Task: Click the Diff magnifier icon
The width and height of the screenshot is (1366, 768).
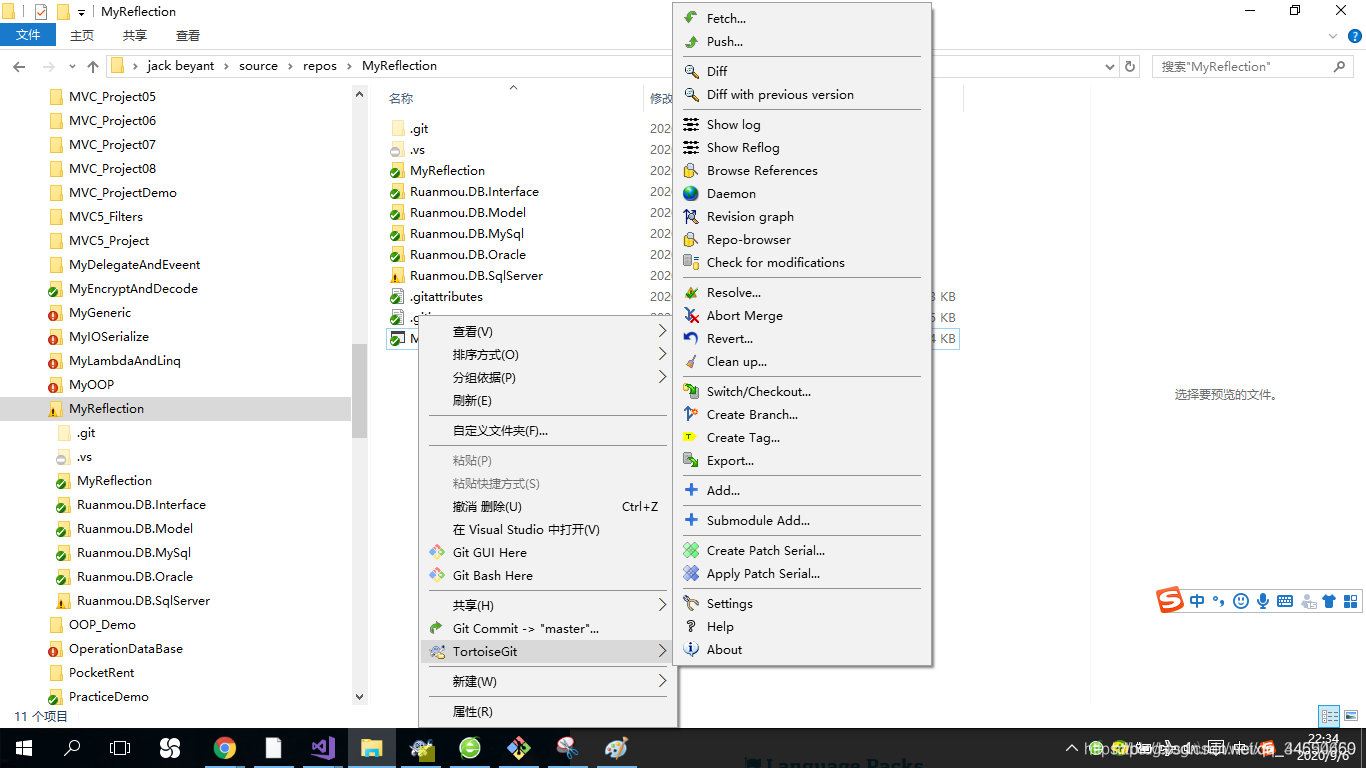Action: (x=691, y=71)
